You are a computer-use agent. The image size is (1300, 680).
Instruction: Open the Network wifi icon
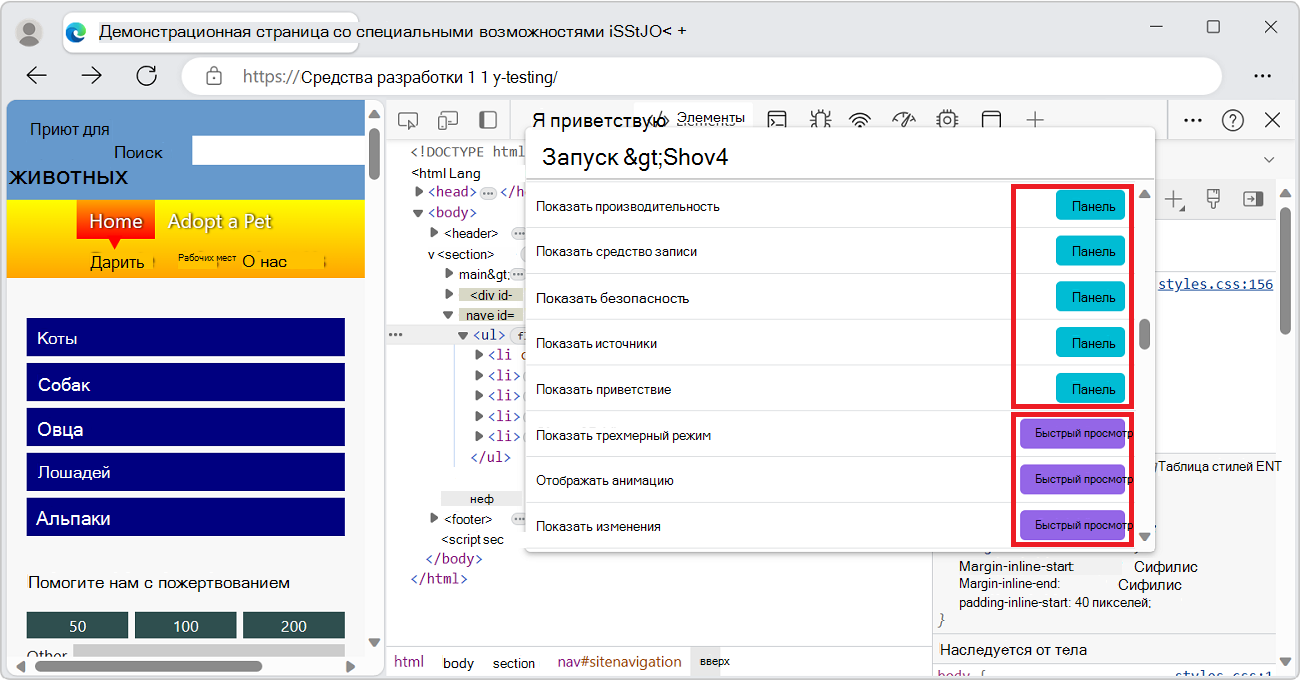[x=860, y=120]
